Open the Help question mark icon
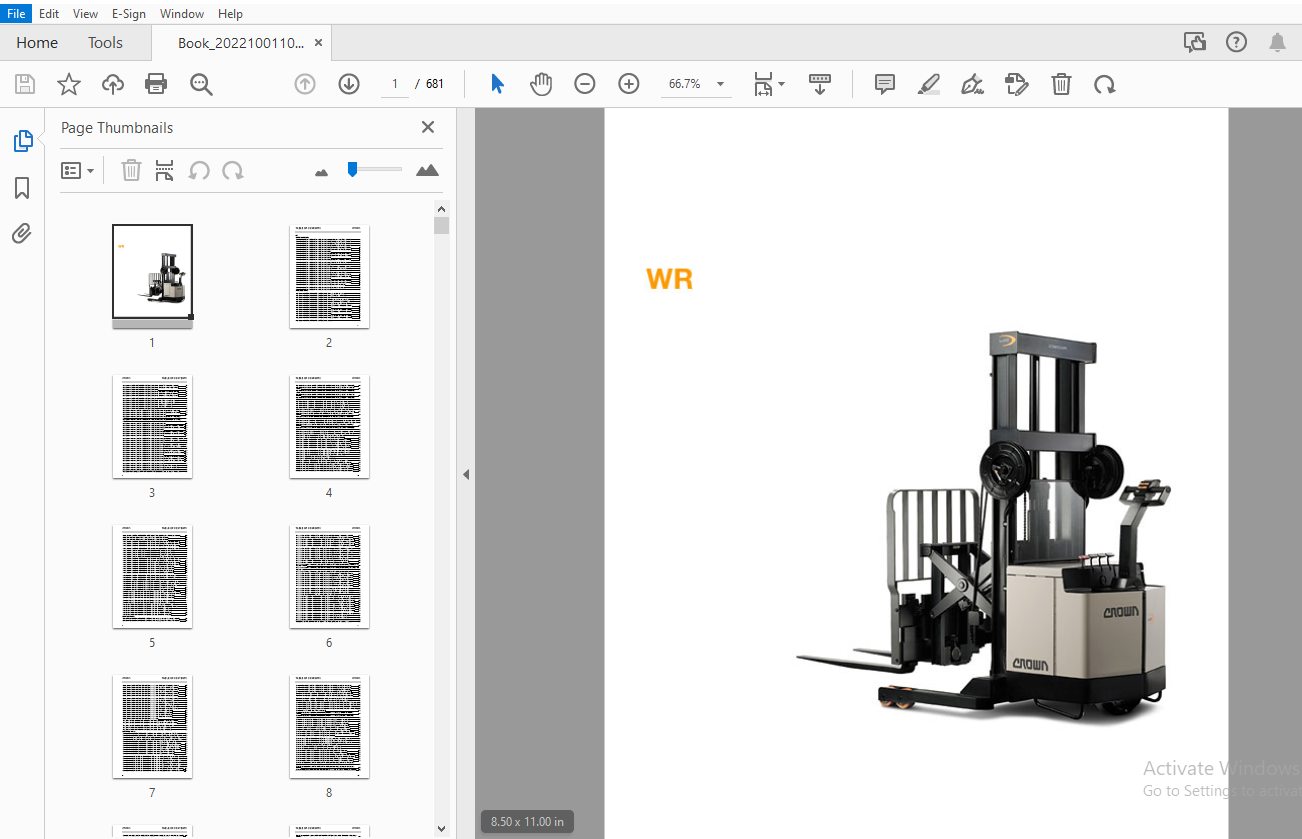 tap(1236, 42)
